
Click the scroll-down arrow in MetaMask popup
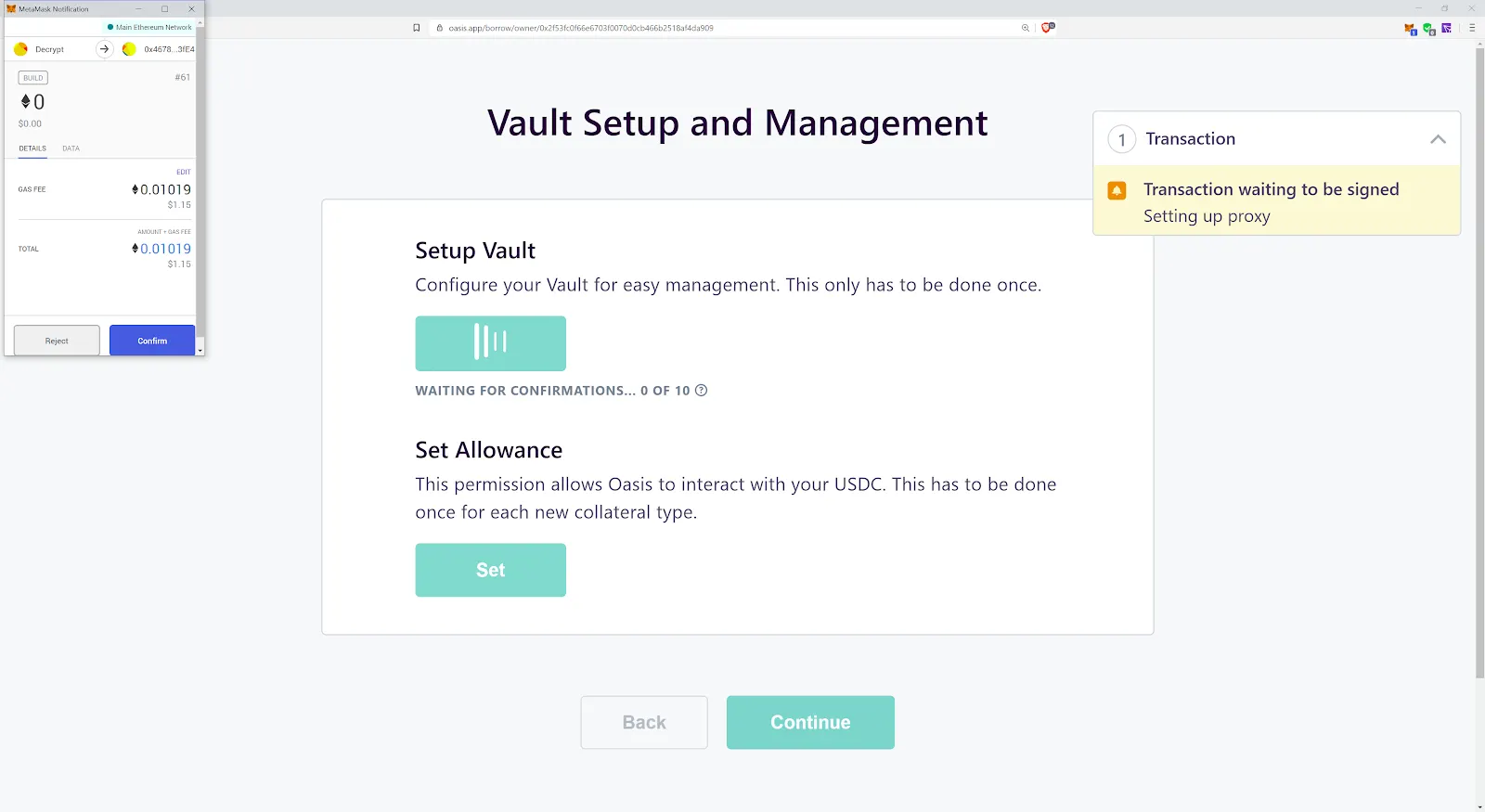point(200,351)
